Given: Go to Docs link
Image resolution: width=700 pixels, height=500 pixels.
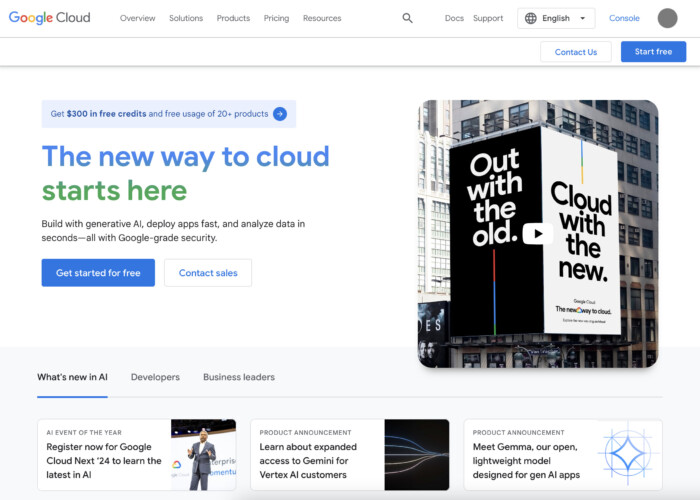Looking at the screenshot, I should [454, 18].
